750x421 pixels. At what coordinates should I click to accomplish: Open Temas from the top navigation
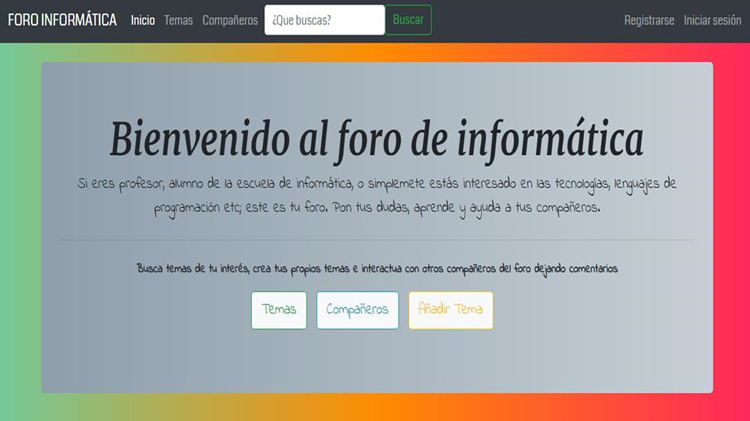(x=178, y=20)
